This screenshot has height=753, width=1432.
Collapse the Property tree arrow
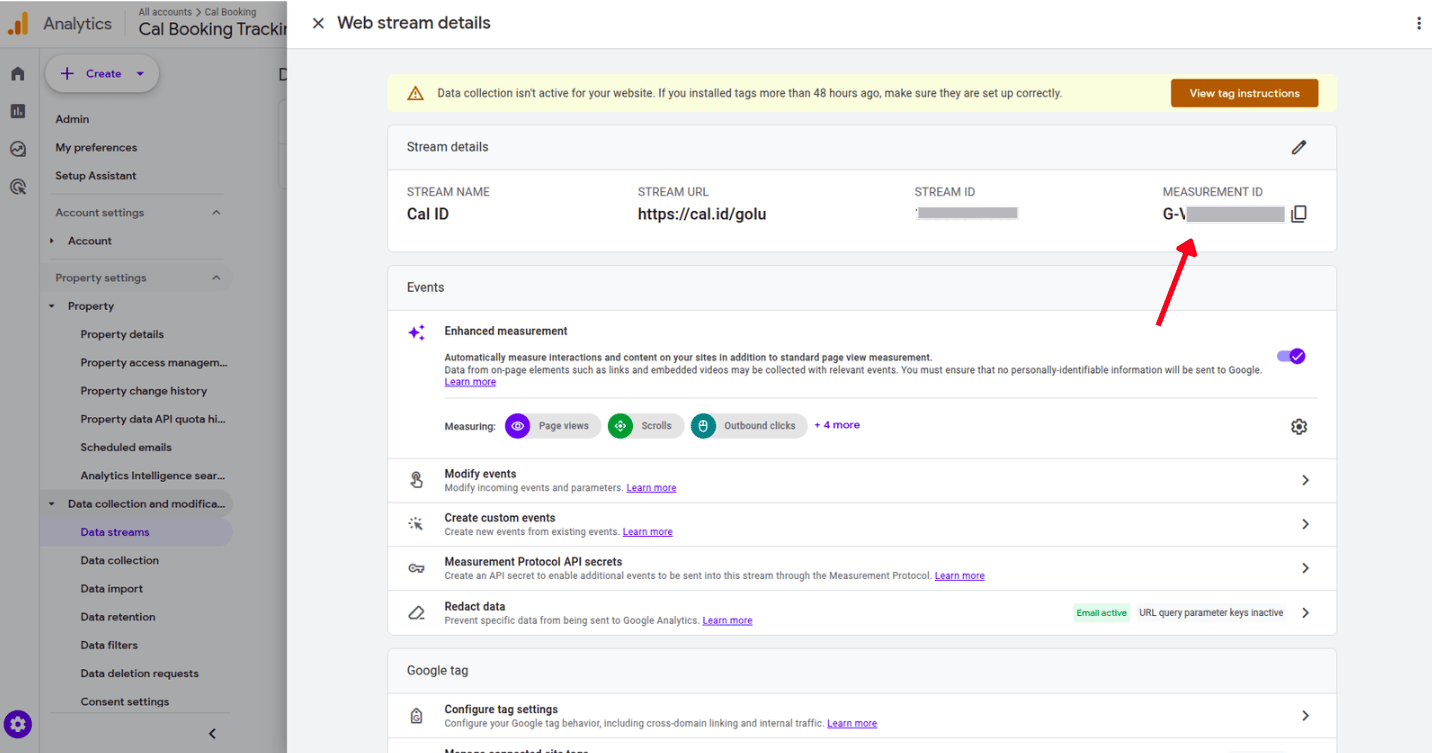click(x=52, y=306)
